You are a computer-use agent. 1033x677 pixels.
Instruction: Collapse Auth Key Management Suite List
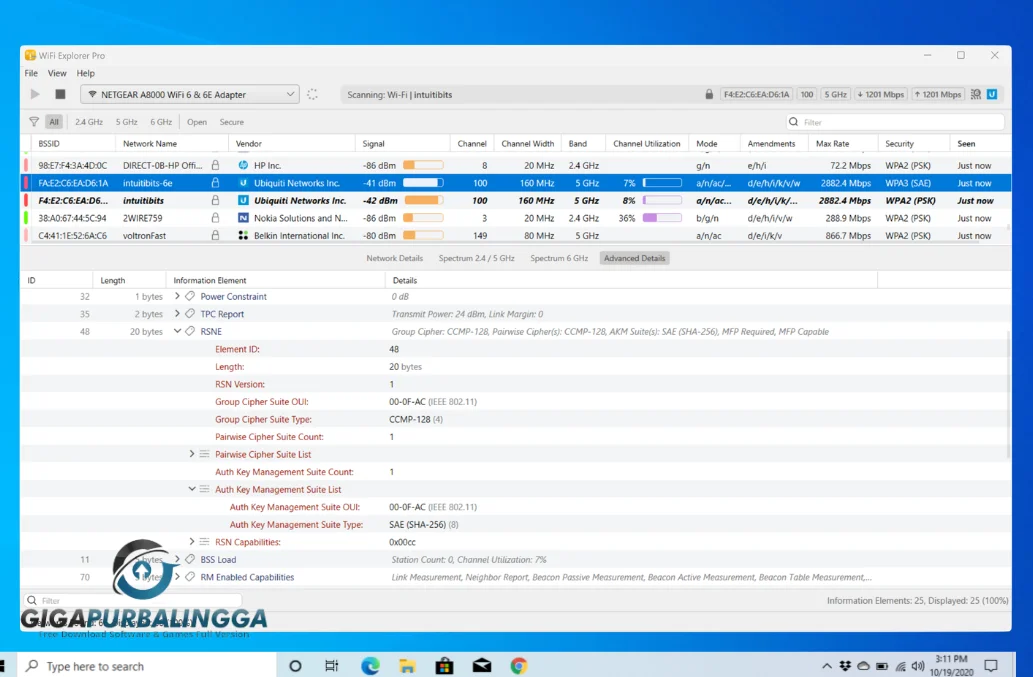[x=192, y=489]
